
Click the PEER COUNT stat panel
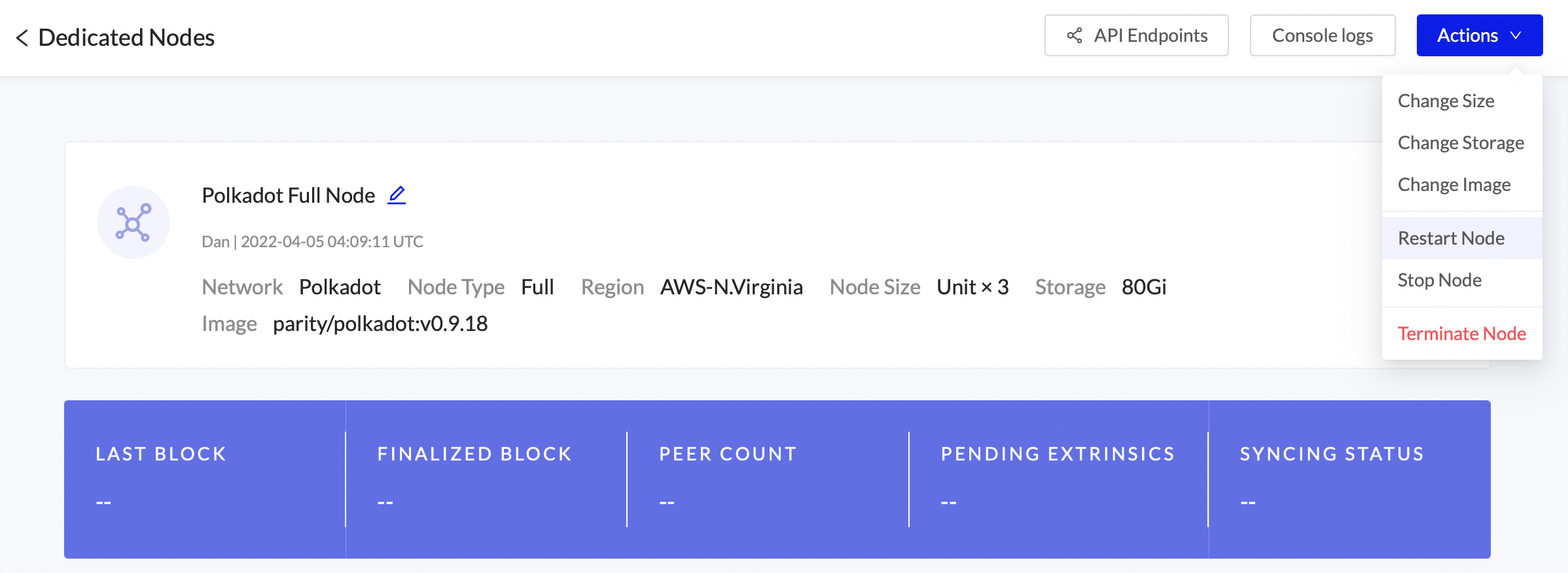coord(767,479)
